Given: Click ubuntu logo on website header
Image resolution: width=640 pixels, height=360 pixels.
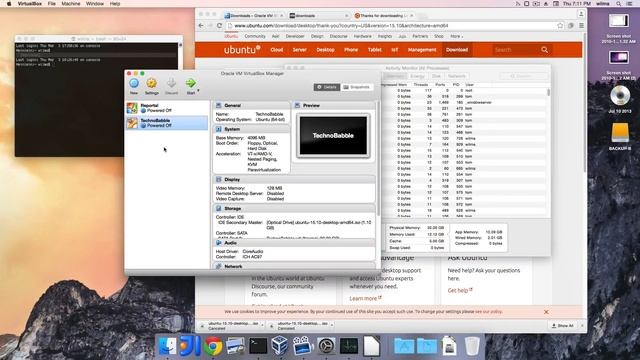Looking at the screenshot, I should pos(242,50).
